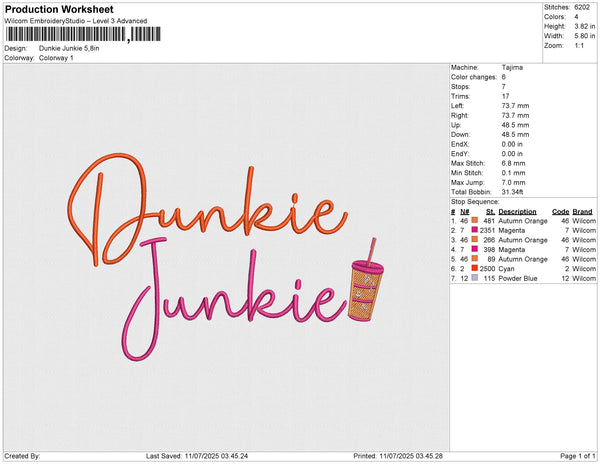Select 'Wilcom EmbroideryStudio – Level 3 Advanced' text
The width and height of the screenshot is (600, 464).
pos(76,21)
